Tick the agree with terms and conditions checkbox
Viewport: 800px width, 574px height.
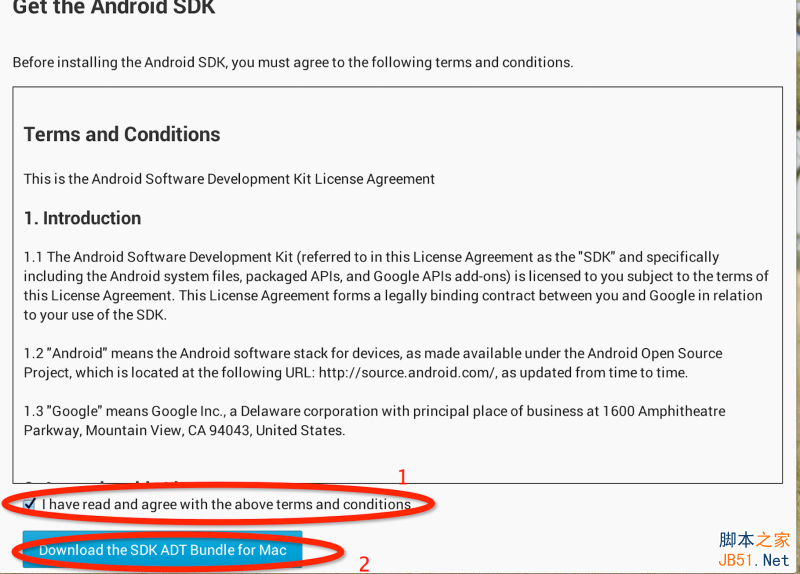point(30,504)
